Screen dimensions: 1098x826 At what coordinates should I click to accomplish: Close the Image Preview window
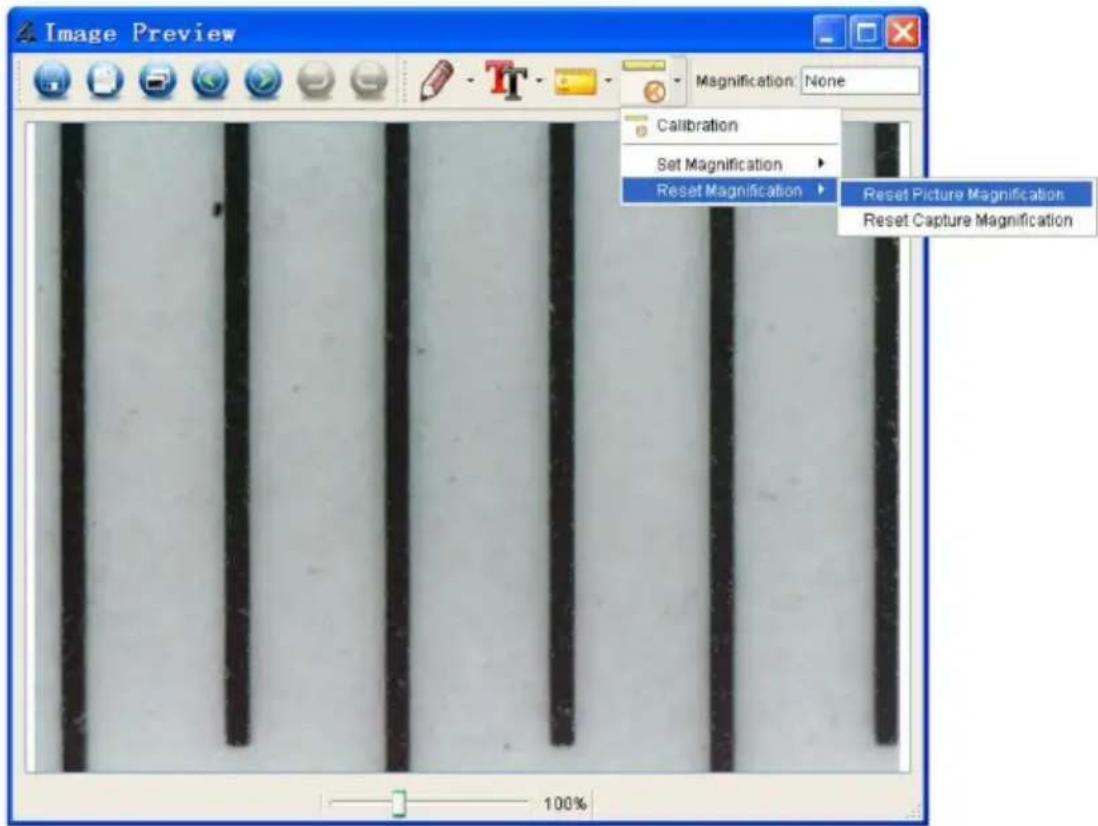click(903, 33)
